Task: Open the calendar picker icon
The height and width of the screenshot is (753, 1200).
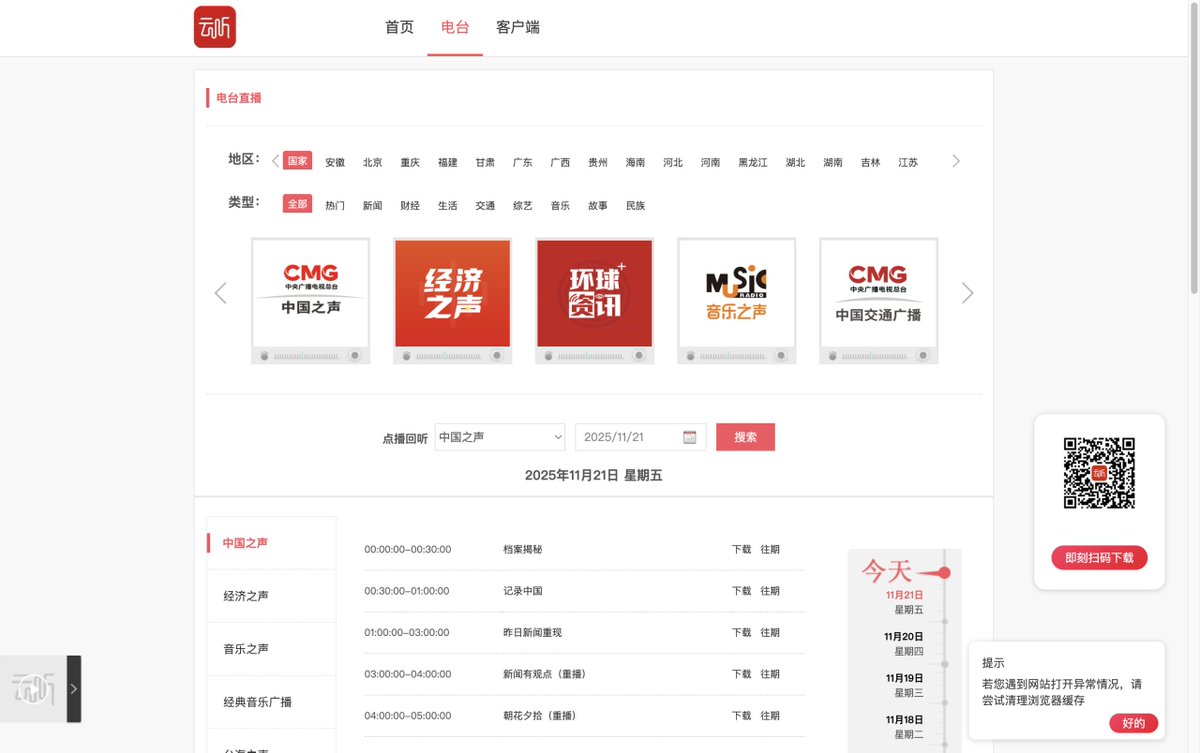Action: tap(690, 437)
